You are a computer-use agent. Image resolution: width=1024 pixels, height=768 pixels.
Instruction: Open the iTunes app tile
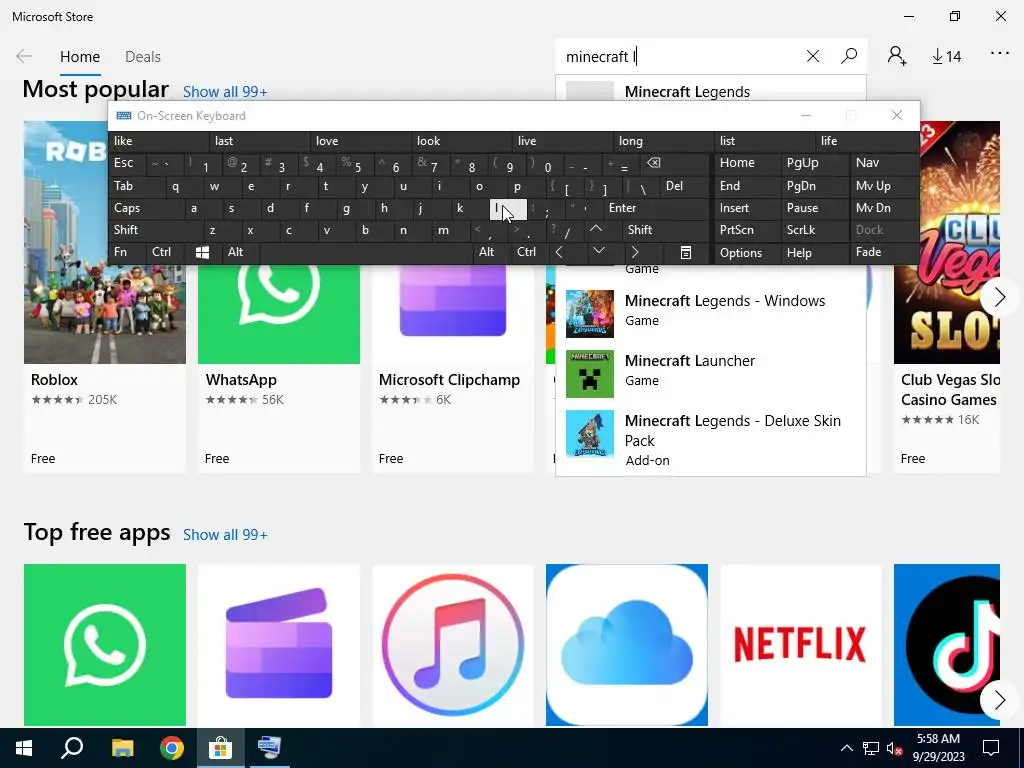453,645
